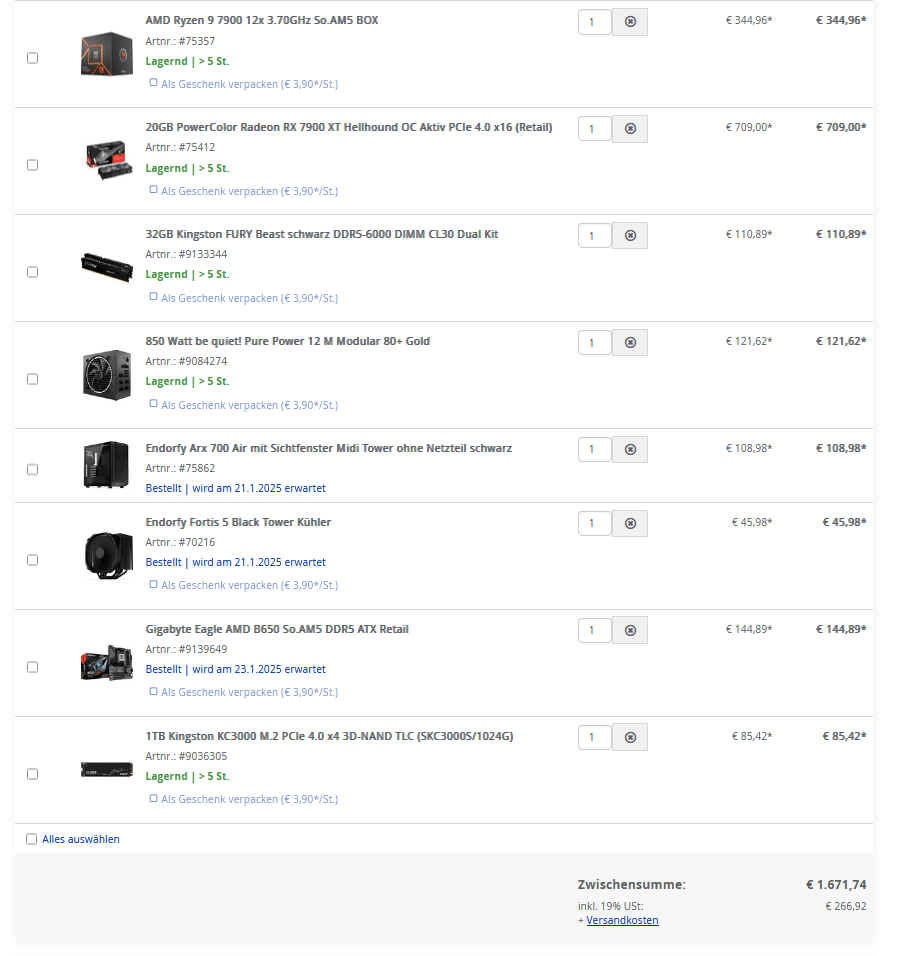Click the quantity field for Kingston FURY Beast RAM
899x956 pixels.
(x=594, y=236)
